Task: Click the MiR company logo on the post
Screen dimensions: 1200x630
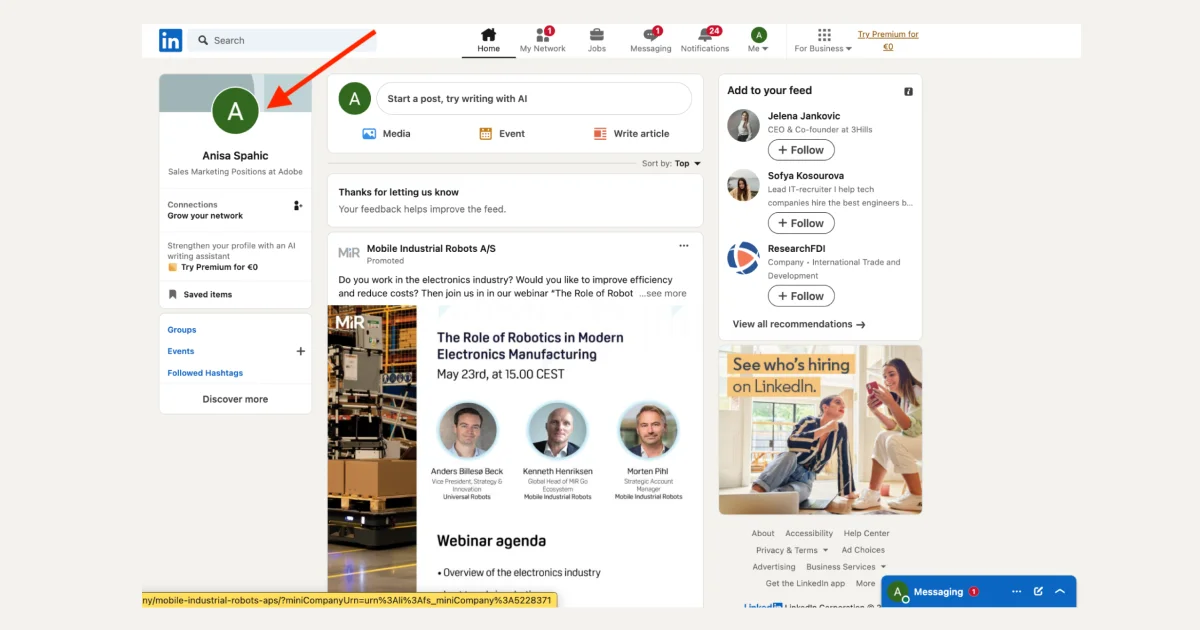Action: click(x=349, y=253)
